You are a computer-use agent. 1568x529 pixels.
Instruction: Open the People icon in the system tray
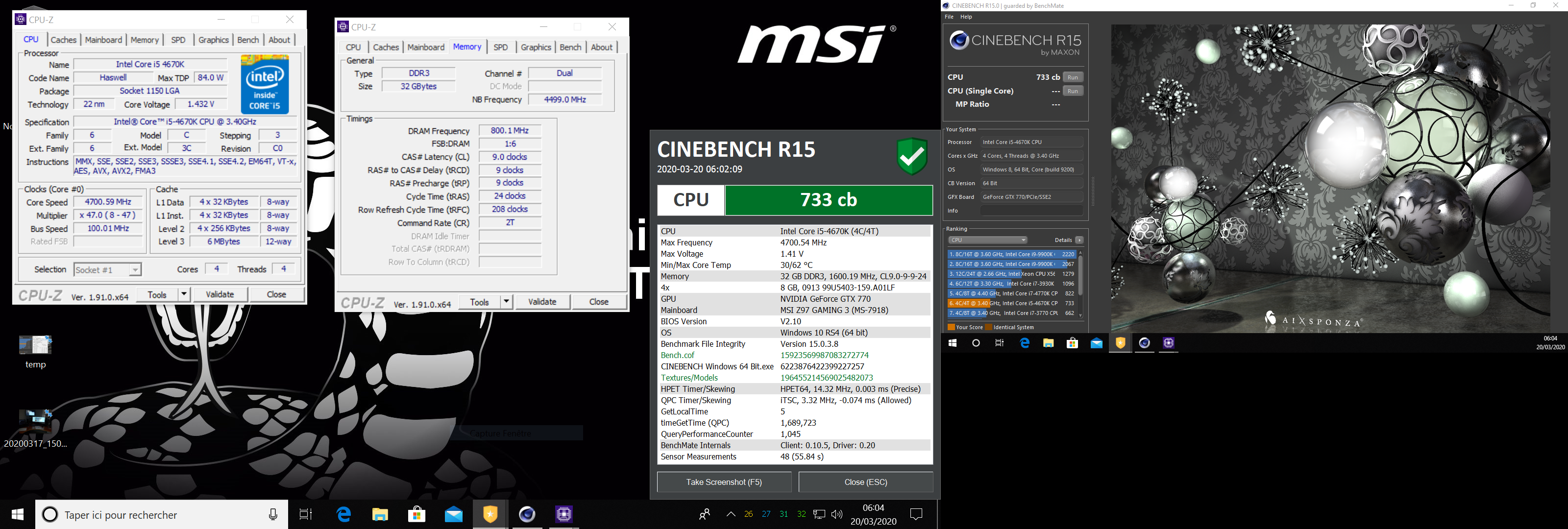705,514
